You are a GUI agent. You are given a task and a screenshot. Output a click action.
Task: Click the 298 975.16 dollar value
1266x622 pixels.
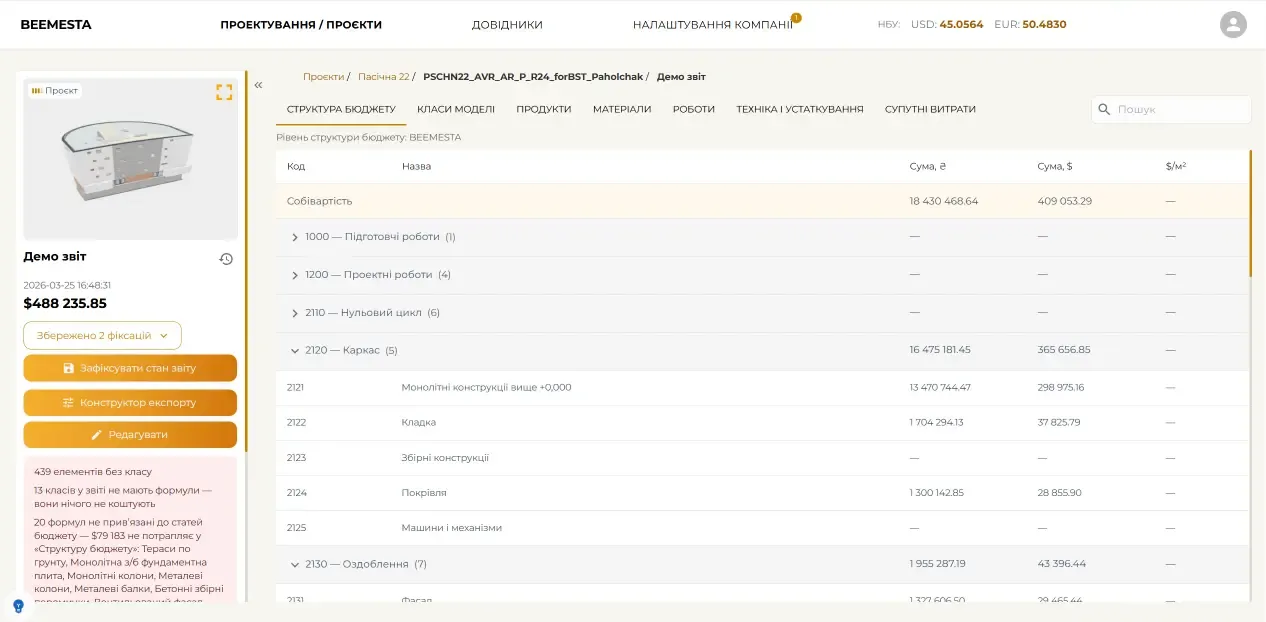point(1061,388)
